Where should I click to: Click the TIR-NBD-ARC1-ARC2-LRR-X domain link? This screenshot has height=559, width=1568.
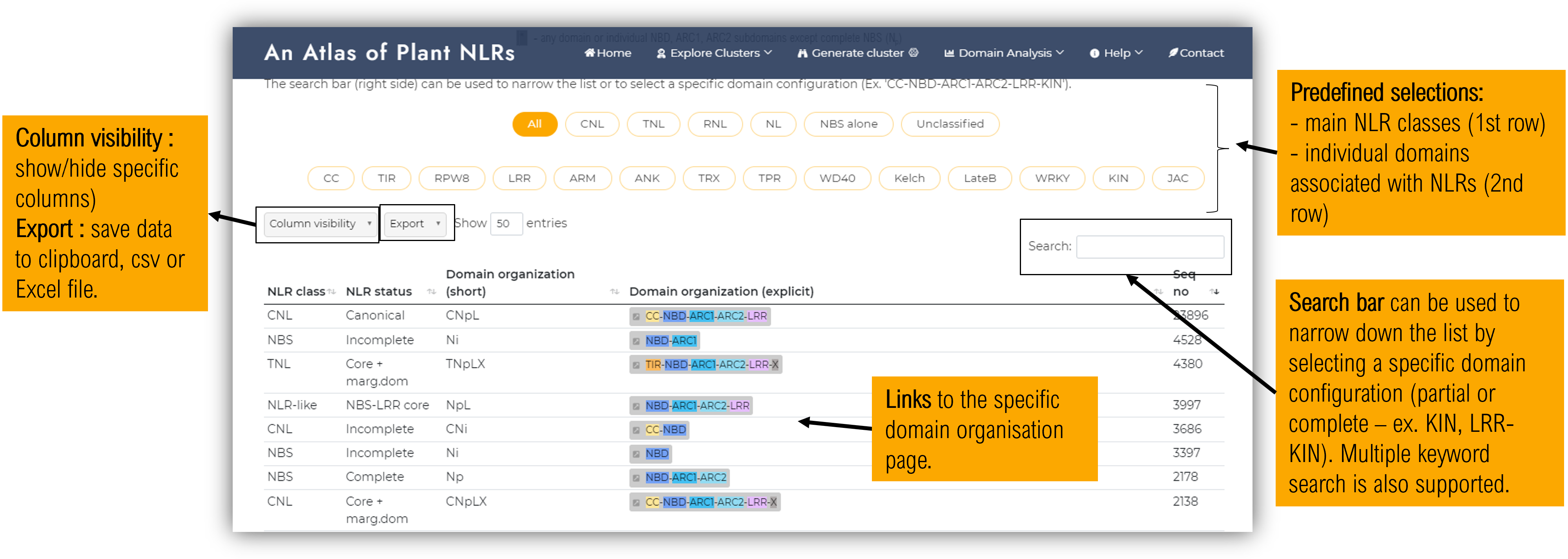click(729, 367)
